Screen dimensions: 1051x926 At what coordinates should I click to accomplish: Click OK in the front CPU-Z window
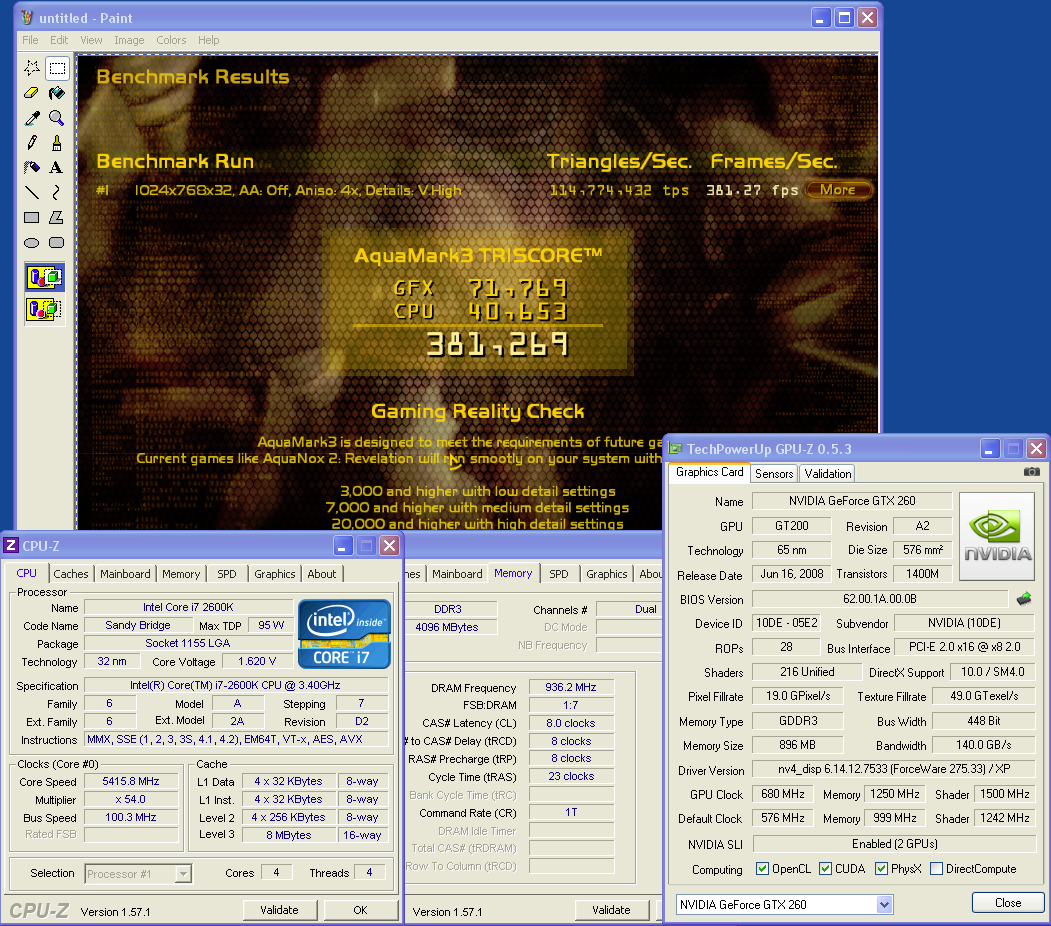pyautogui.click(x=361, y=910)
